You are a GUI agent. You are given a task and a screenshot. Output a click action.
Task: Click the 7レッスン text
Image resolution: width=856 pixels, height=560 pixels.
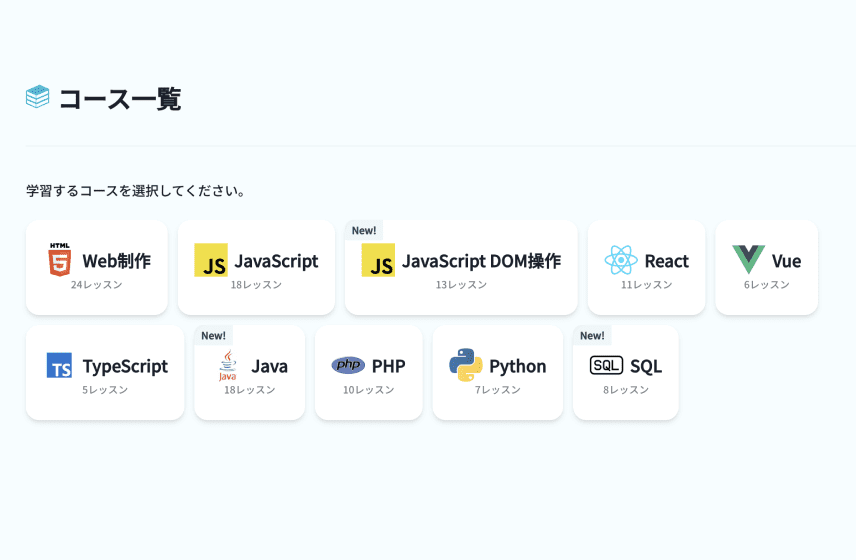[497, 390]
